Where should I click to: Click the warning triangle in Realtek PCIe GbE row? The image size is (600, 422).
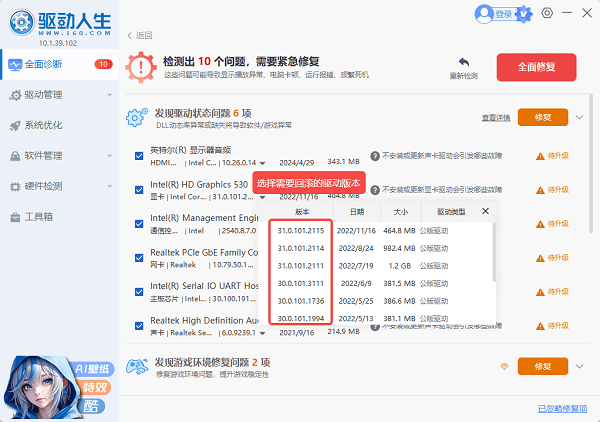pyautogui.click(x=540, y=258)
